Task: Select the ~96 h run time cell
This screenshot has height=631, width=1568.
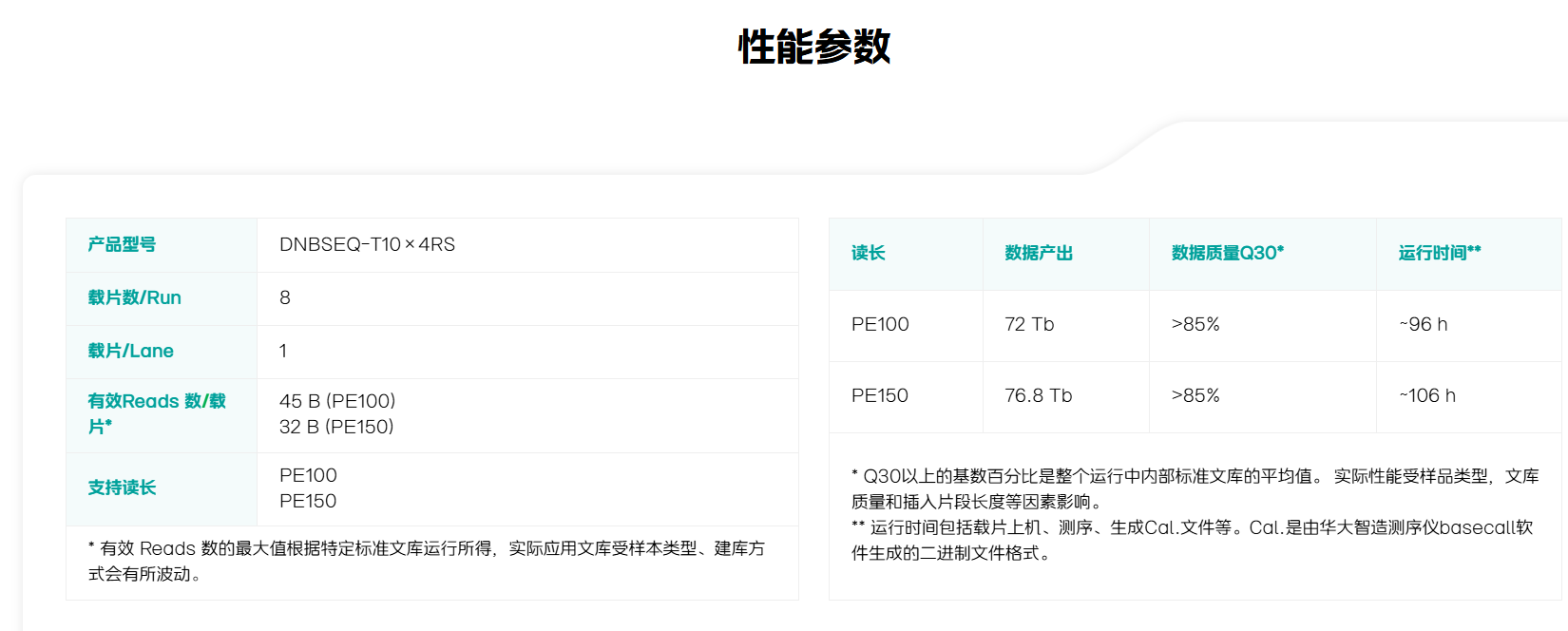Action: pos(1423,325)
